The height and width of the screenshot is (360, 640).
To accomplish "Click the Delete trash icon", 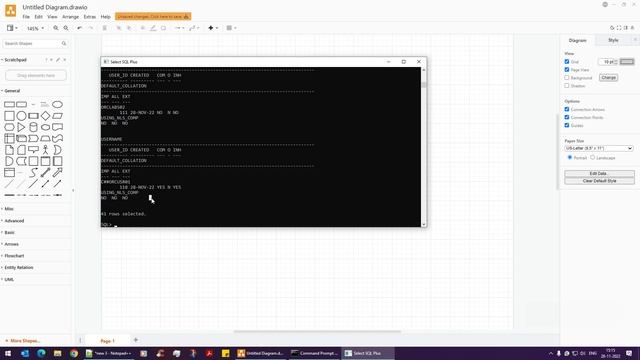I will click(104, 28).
